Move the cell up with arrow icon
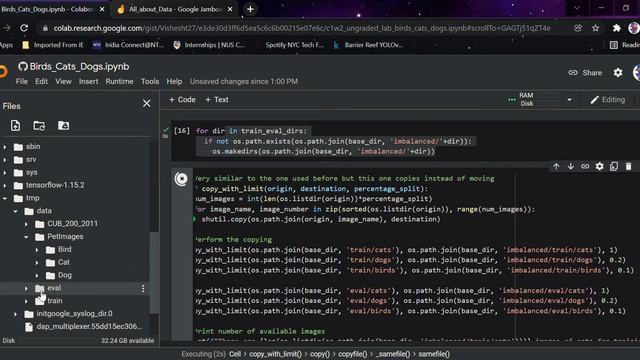This screenshot has height=360, width=640. (556, 166)
